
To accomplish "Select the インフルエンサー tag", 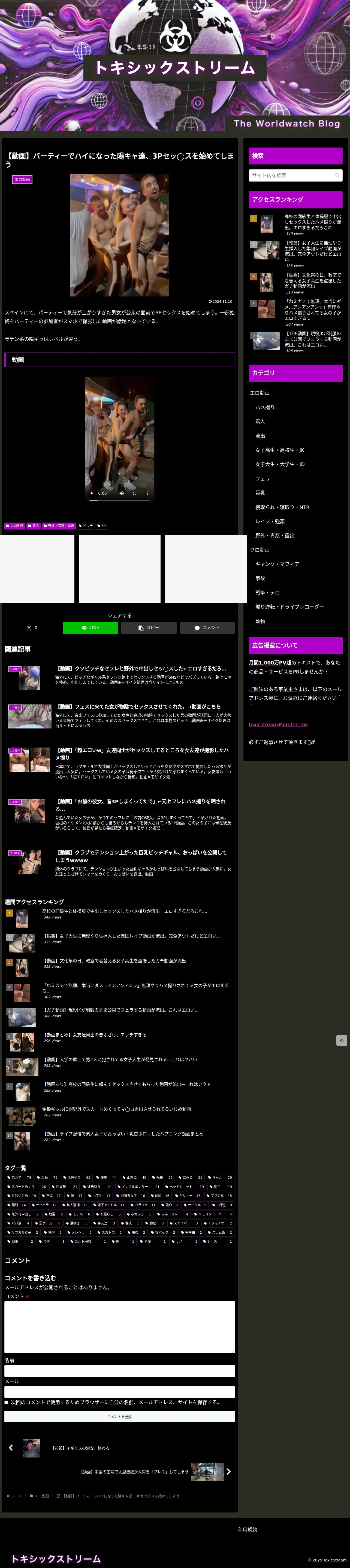I will click(x=138, y=1186).
